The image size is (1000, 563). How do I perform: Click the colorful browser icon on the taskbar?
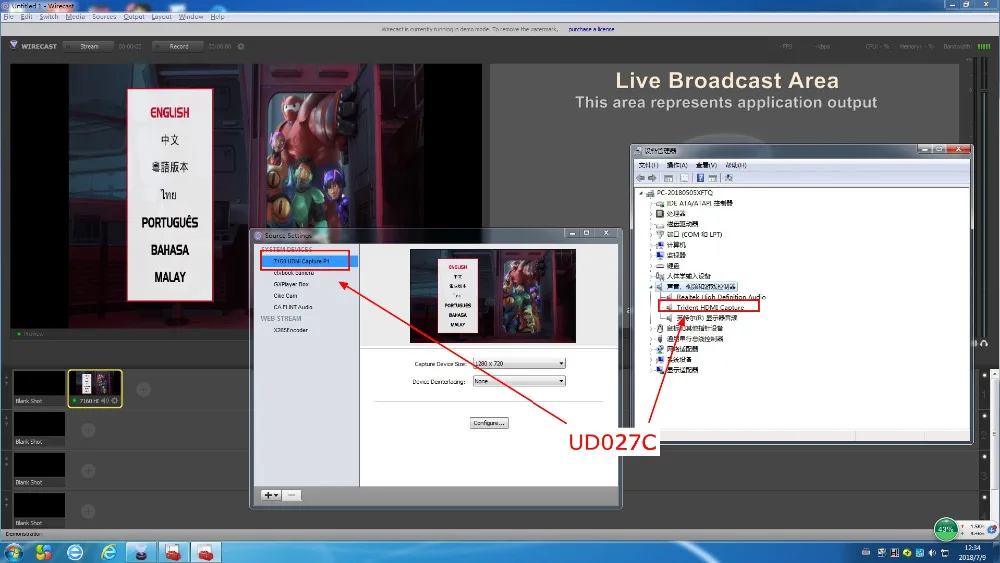(x=43, y=552)
